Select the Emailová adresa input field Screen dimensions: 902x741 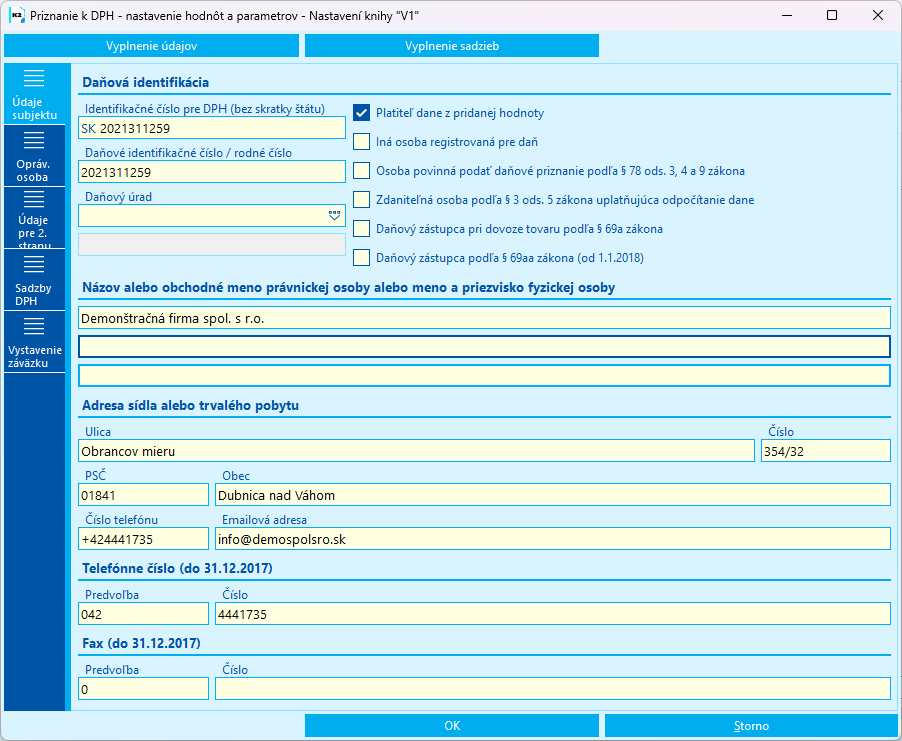pyautogui.click(x=553, y=539)
